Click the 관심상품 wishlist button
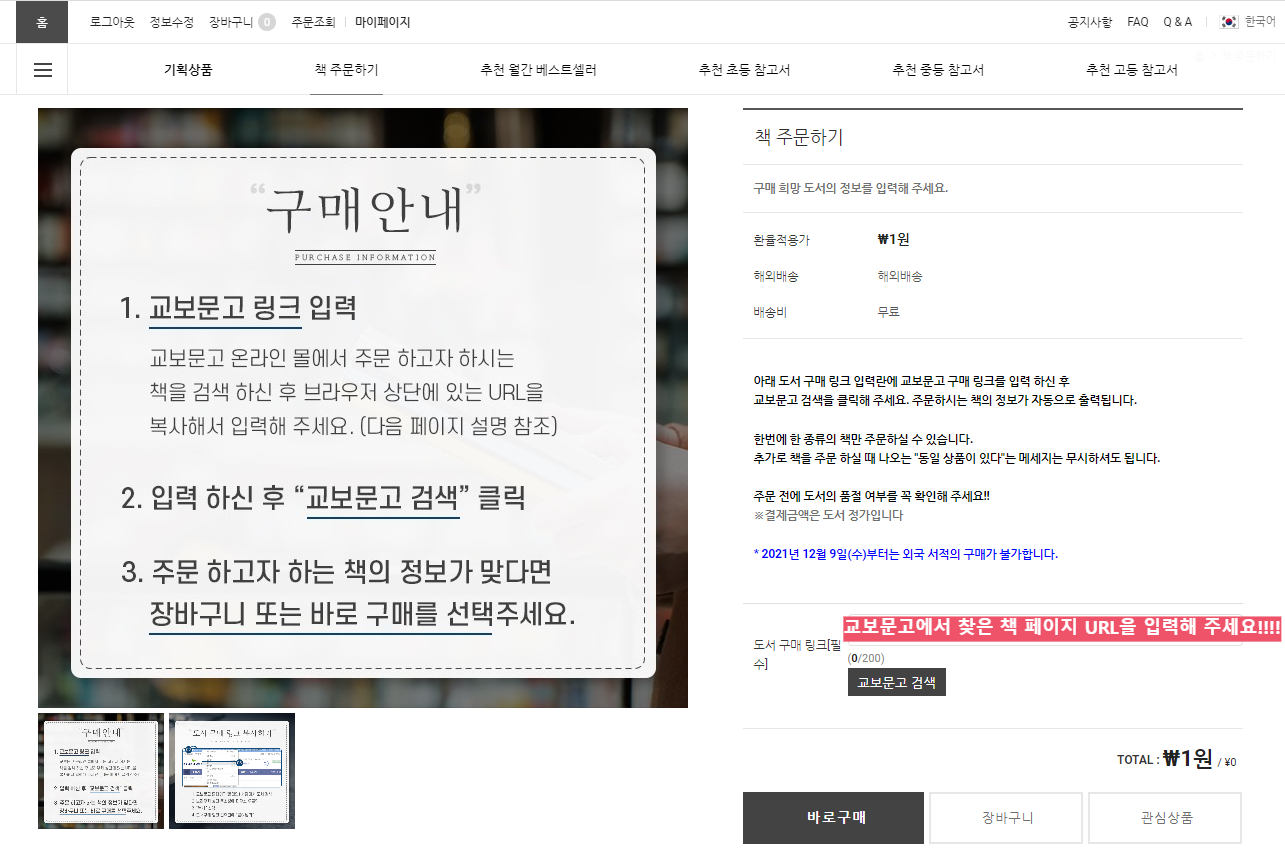 (1165, 817)
